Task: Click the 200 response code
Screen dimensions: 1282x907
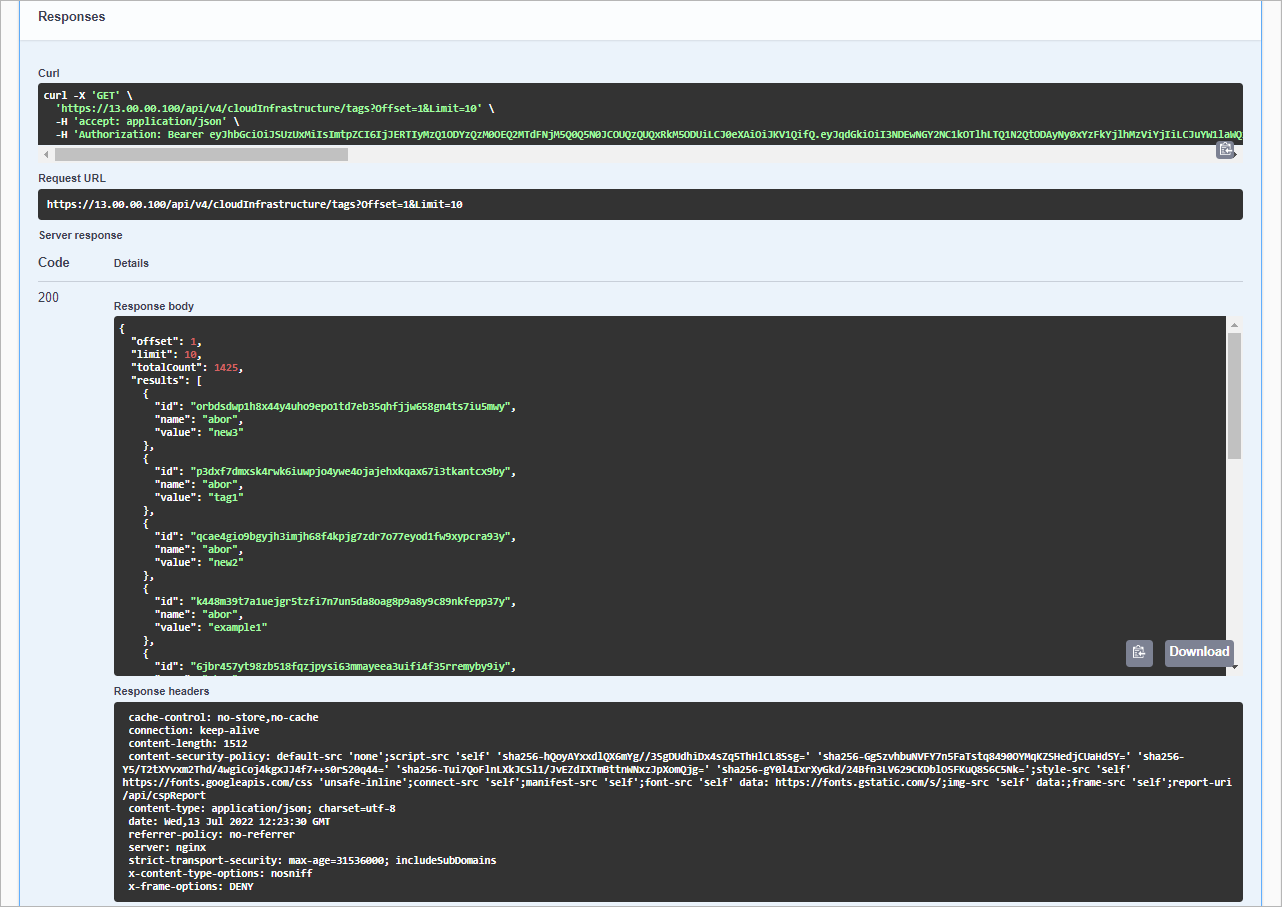Action: click(x=48, y=297)
